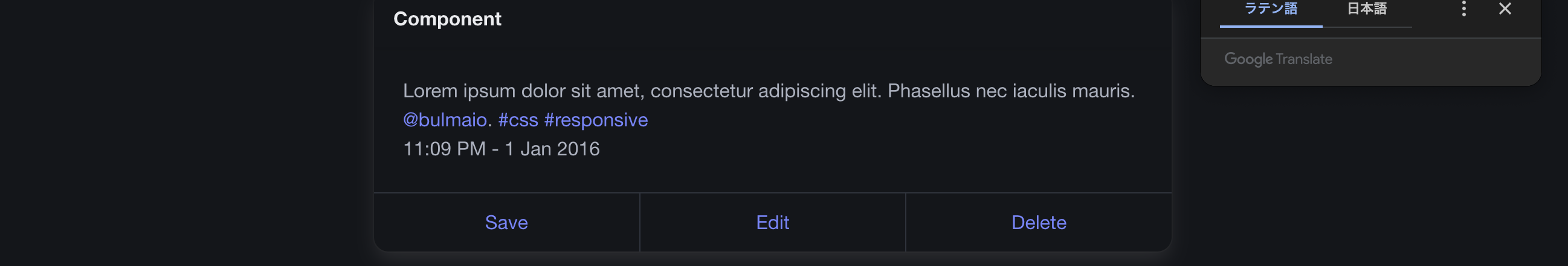Click the Google Translate logo

pos(1277,59)
